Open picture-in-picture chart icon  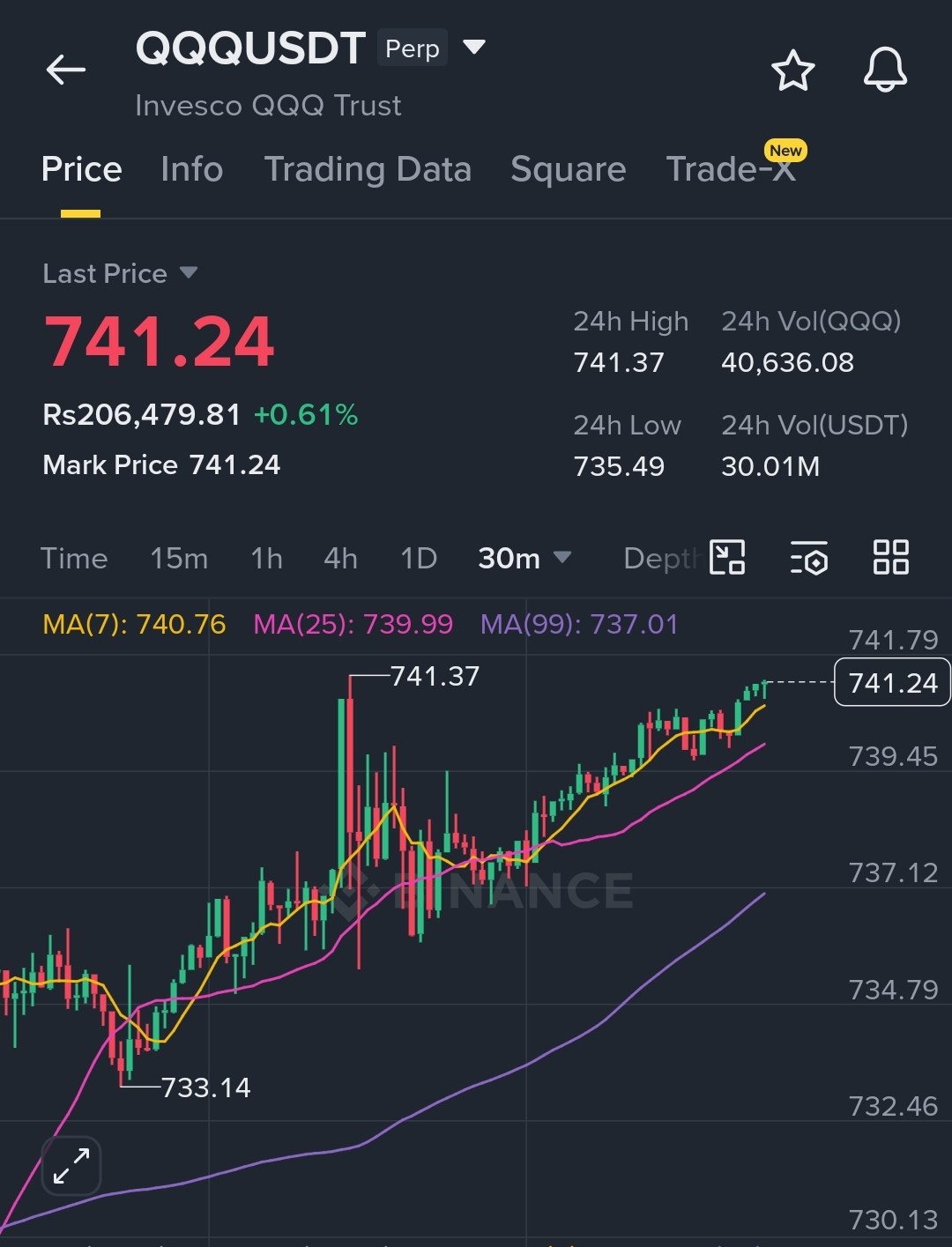728,558
